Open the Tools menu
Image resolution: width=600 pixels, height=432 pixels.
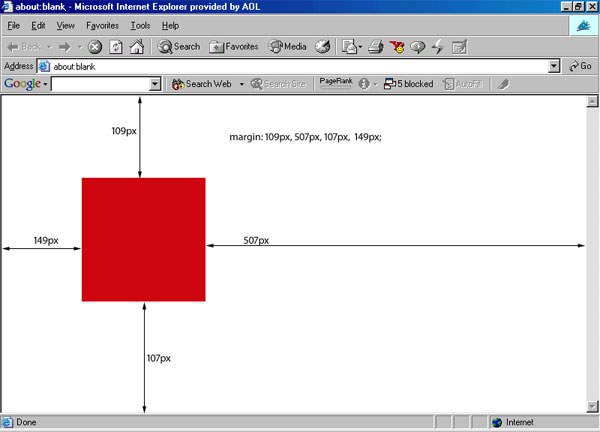[141, 25]
